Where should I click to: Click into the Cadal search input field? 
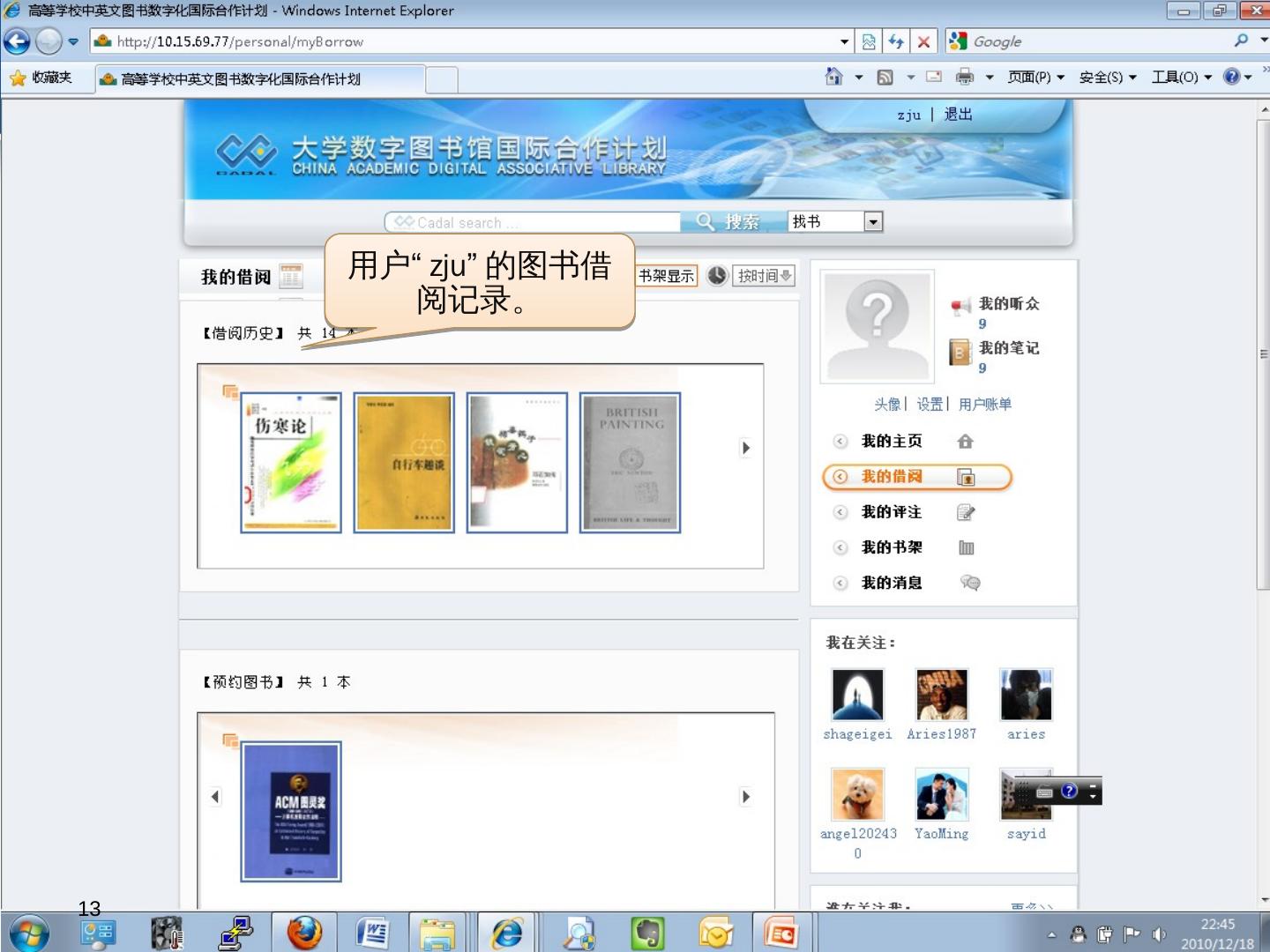(533, 222)
